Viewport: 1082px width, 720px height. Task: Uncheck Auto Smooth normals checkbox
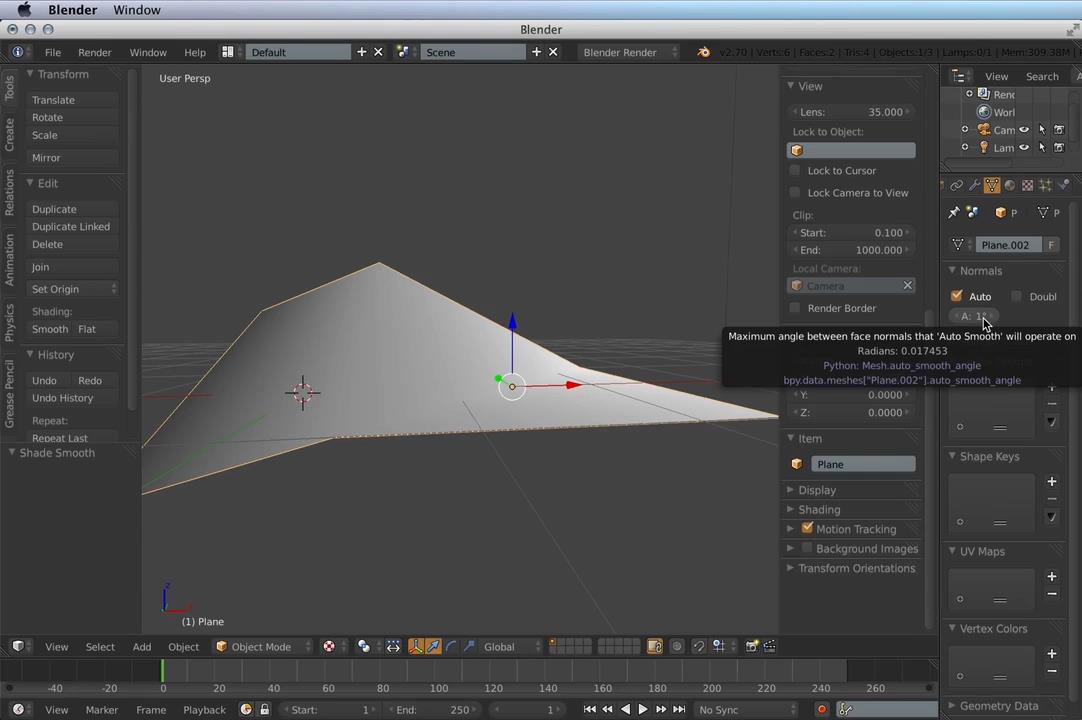tap(956, 295)
